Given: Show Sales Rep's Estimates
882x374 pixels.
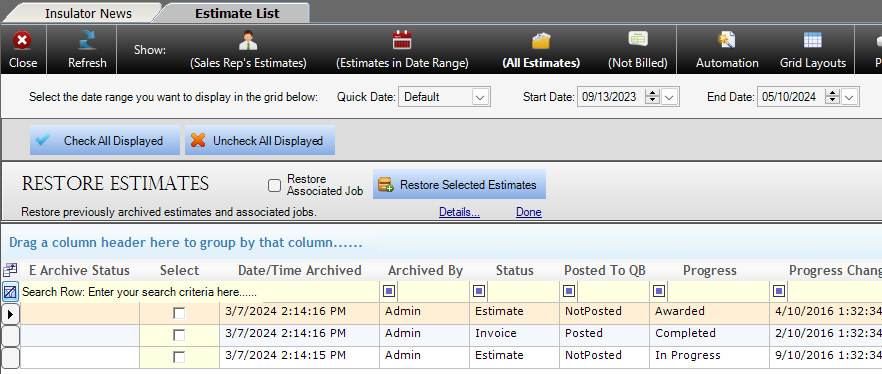Looking at the screenshot, I should pyautogui.click(x=248, y=49).
